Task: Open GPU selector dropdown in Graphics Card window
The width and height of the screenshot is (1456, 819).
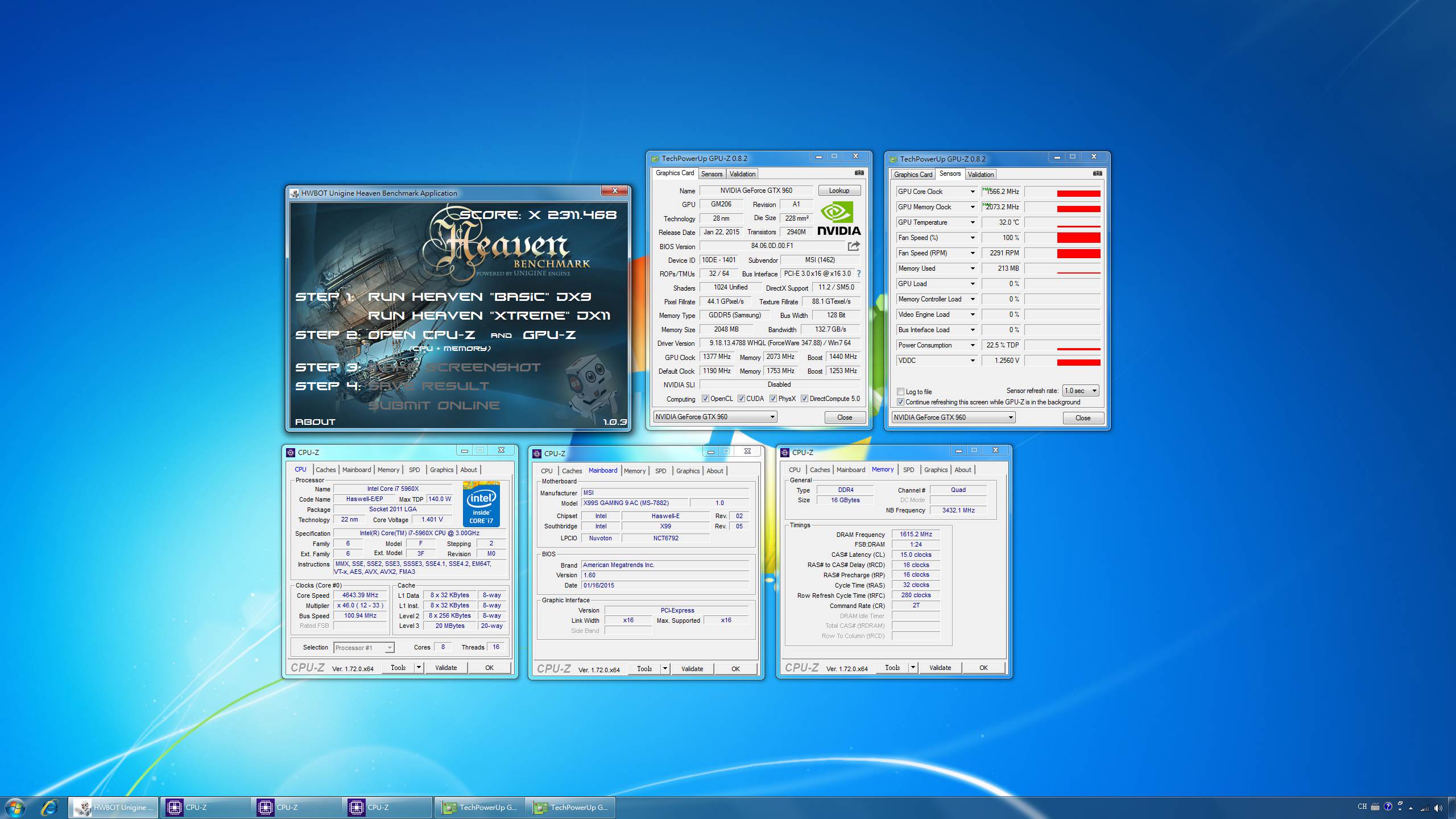Action: [715, 417]
